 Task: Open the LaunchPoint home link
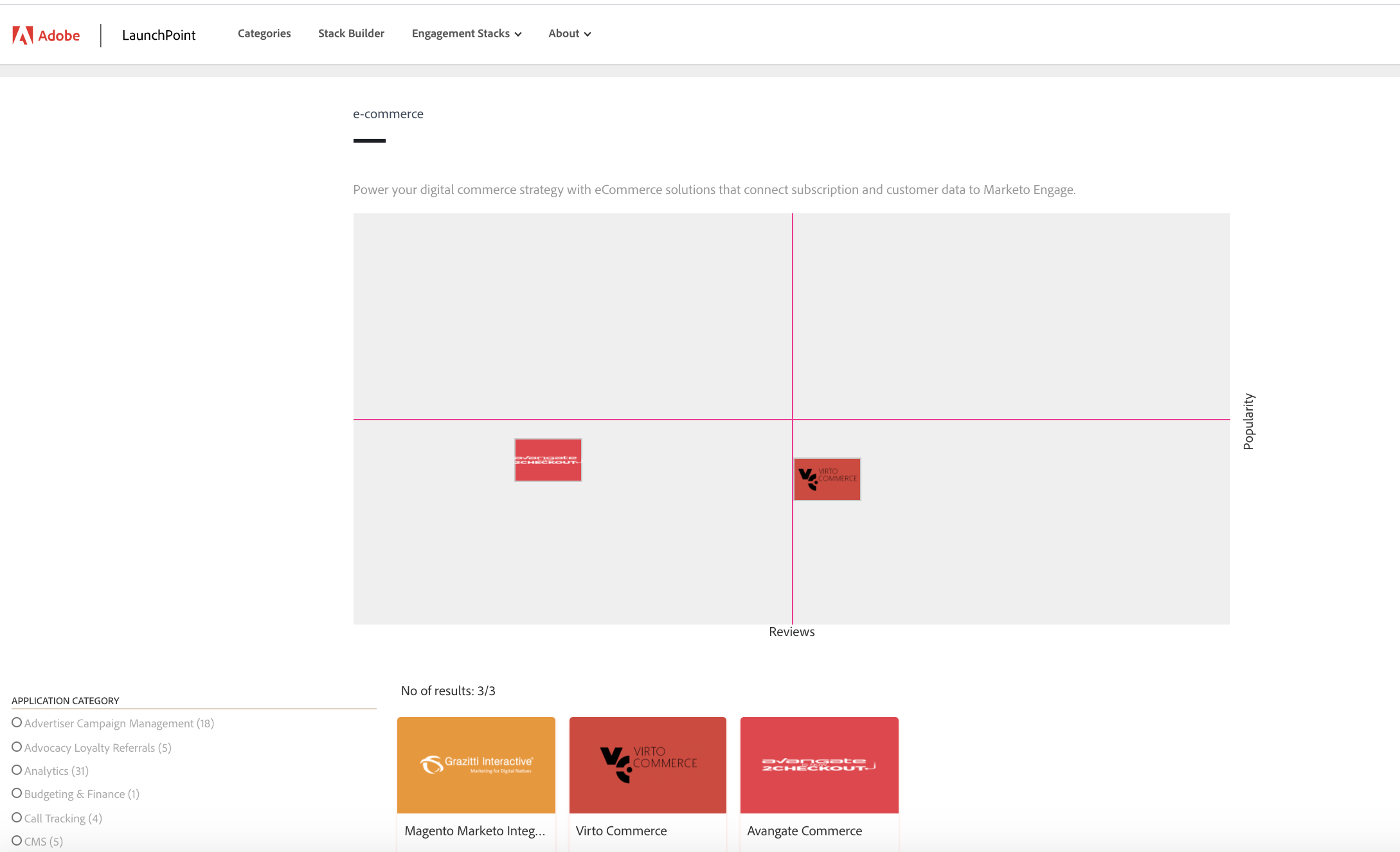click(x=159, y=35)
